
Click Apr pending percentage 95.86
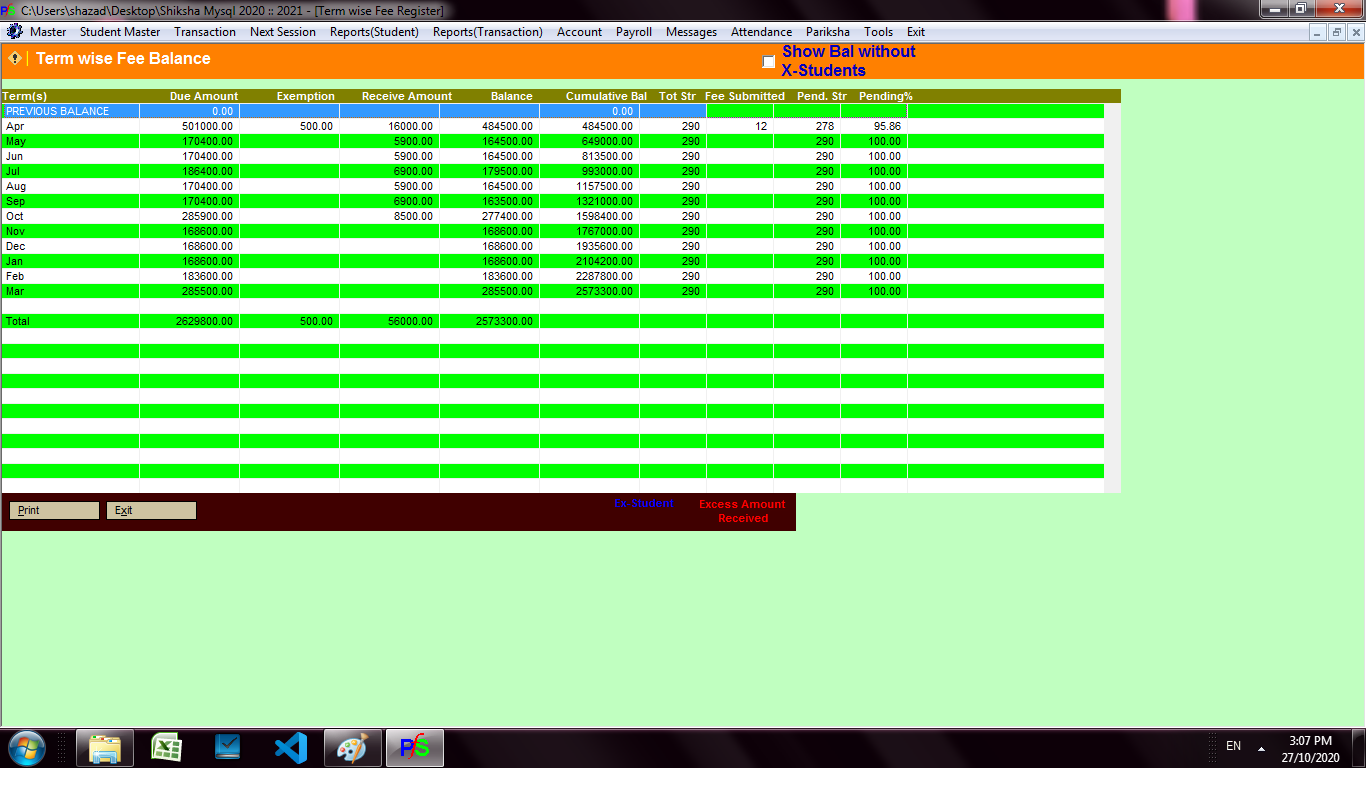click(x=887, y=126)
